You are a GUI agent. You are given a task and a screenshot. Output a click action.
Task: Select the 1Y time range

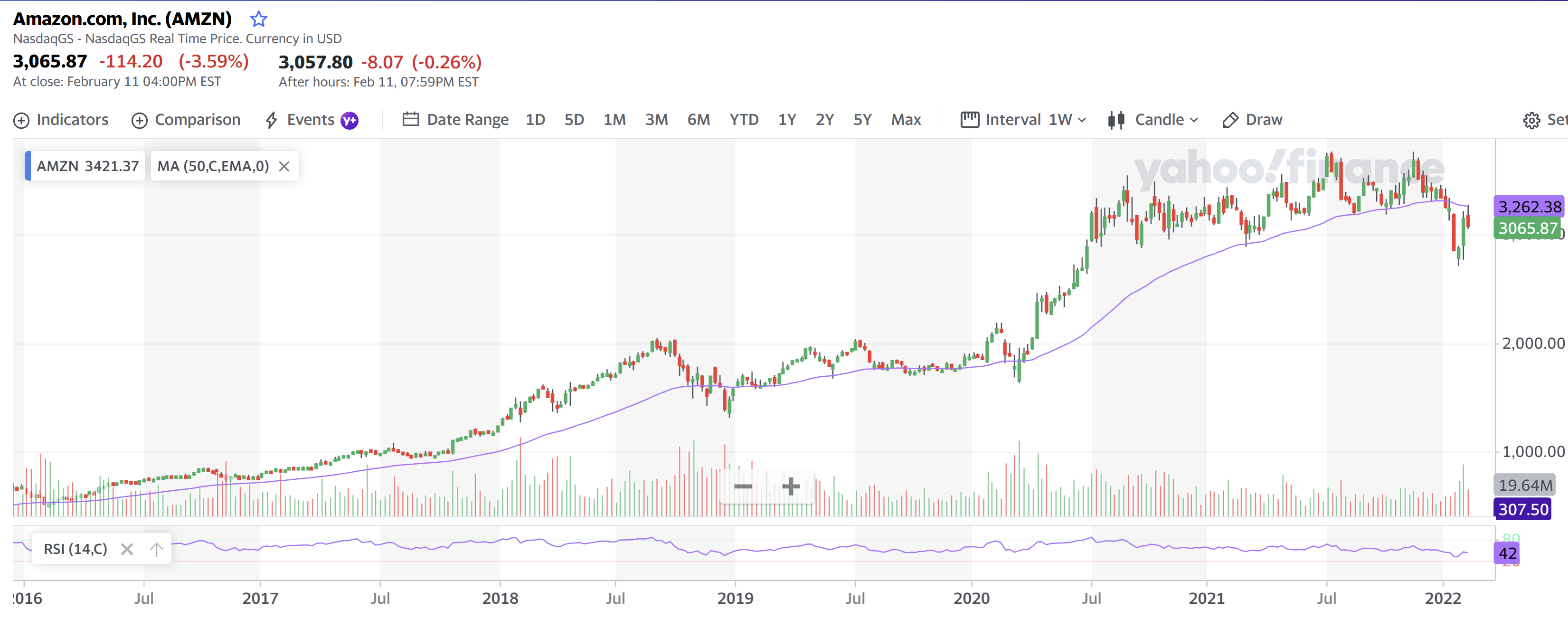787,119
